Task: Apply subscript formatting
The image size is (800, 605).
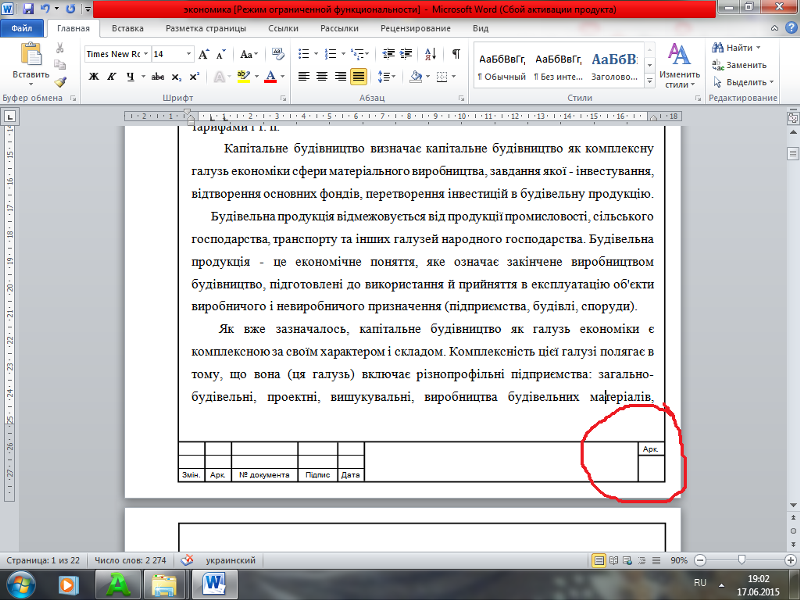Action: (x=176, y=76)
